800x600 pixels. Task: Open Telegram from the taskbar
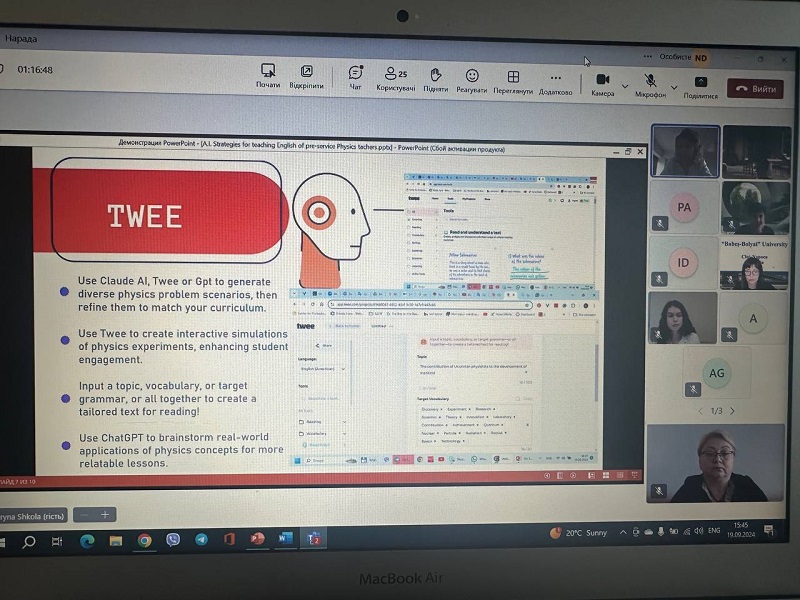(x=202, y=539)
